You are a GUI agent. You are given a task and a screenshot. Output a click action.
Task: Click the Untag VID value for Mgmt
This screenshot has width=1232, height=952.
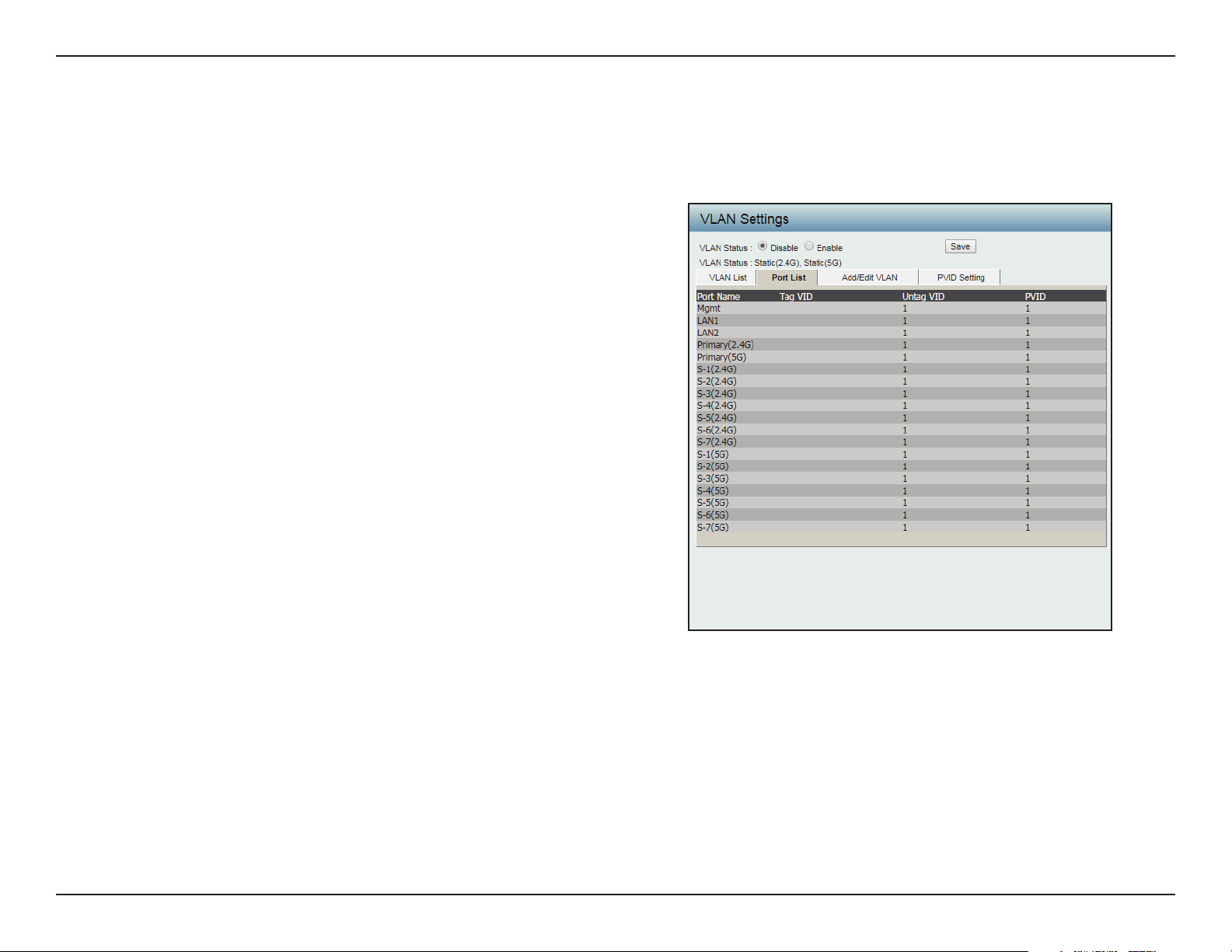coord(905,309)
